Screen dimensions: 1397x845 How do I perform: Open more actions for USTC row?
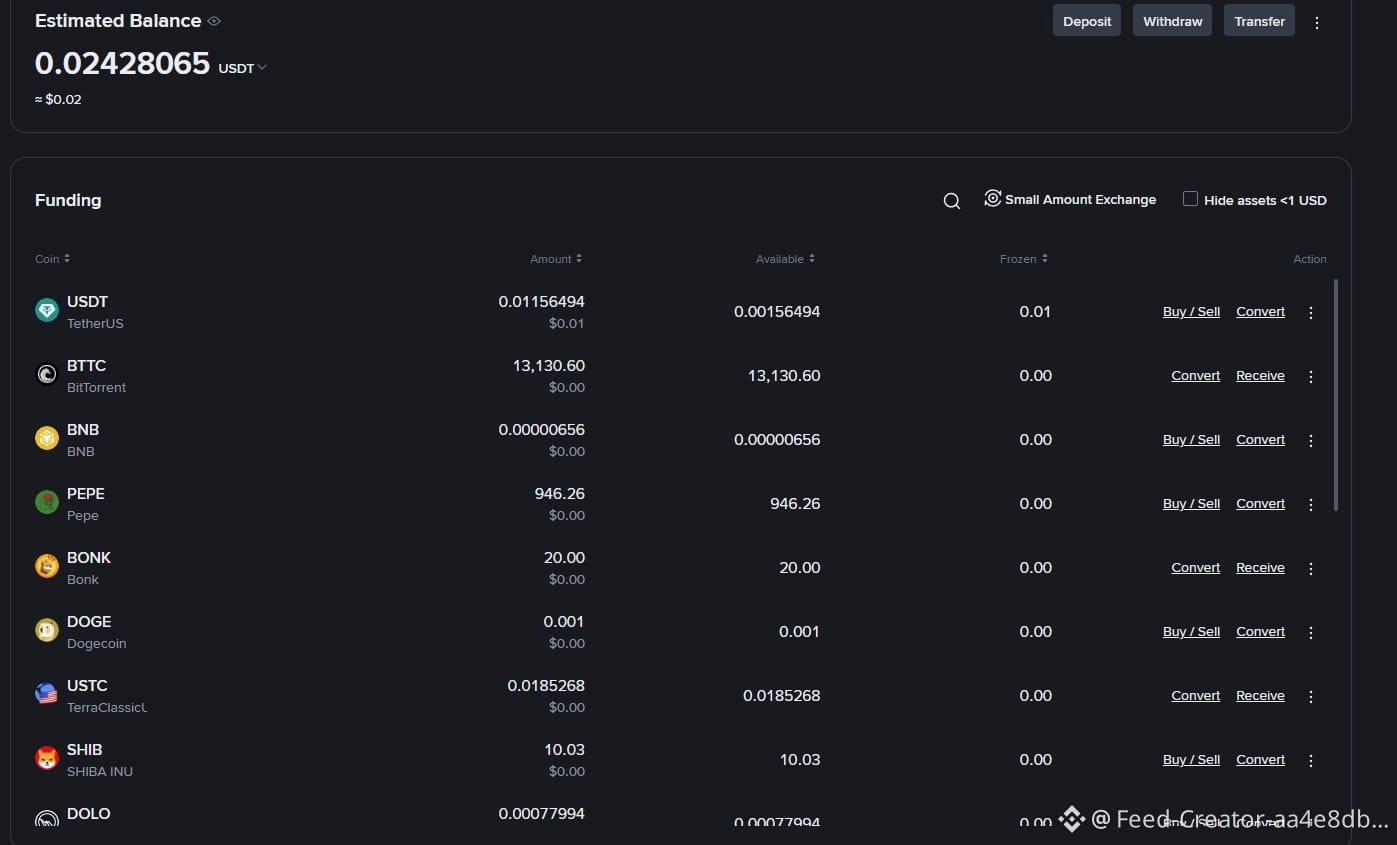tap(1311, 697)
